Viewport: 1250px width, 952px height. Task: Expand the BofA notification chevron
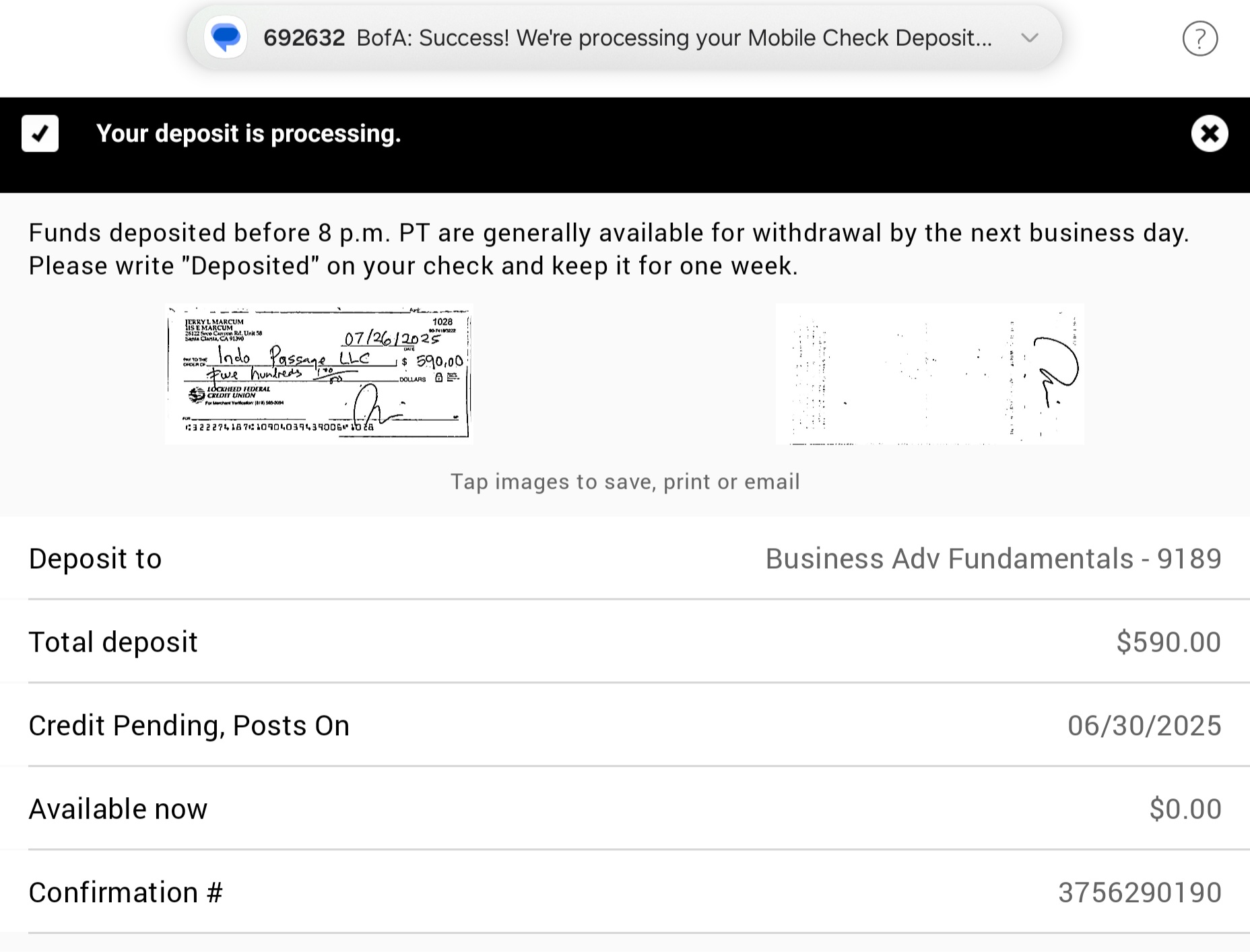1029,38
